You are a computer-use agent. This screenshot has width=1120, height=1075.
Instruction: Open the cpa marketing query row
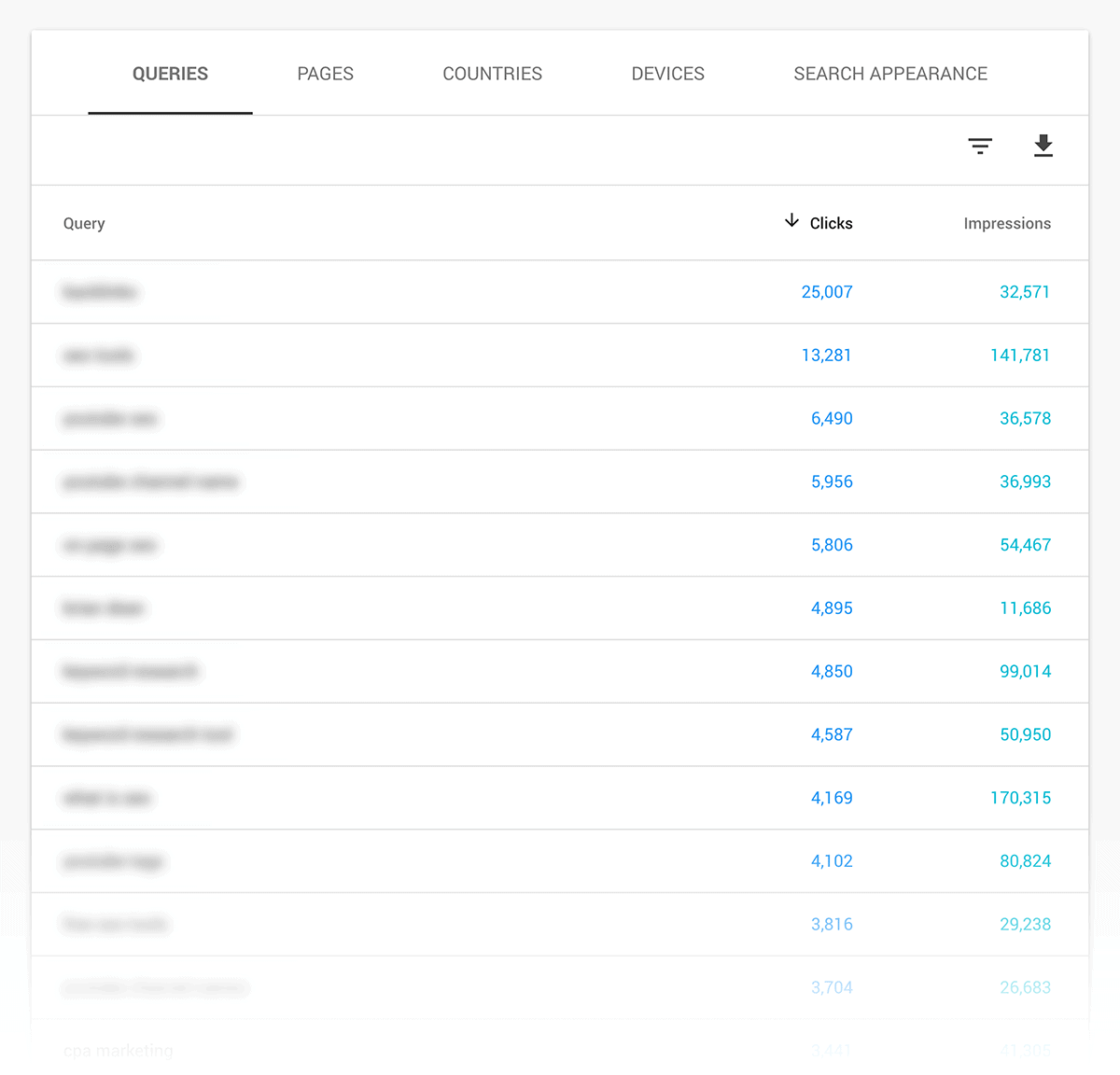(x=117, y=1050)
